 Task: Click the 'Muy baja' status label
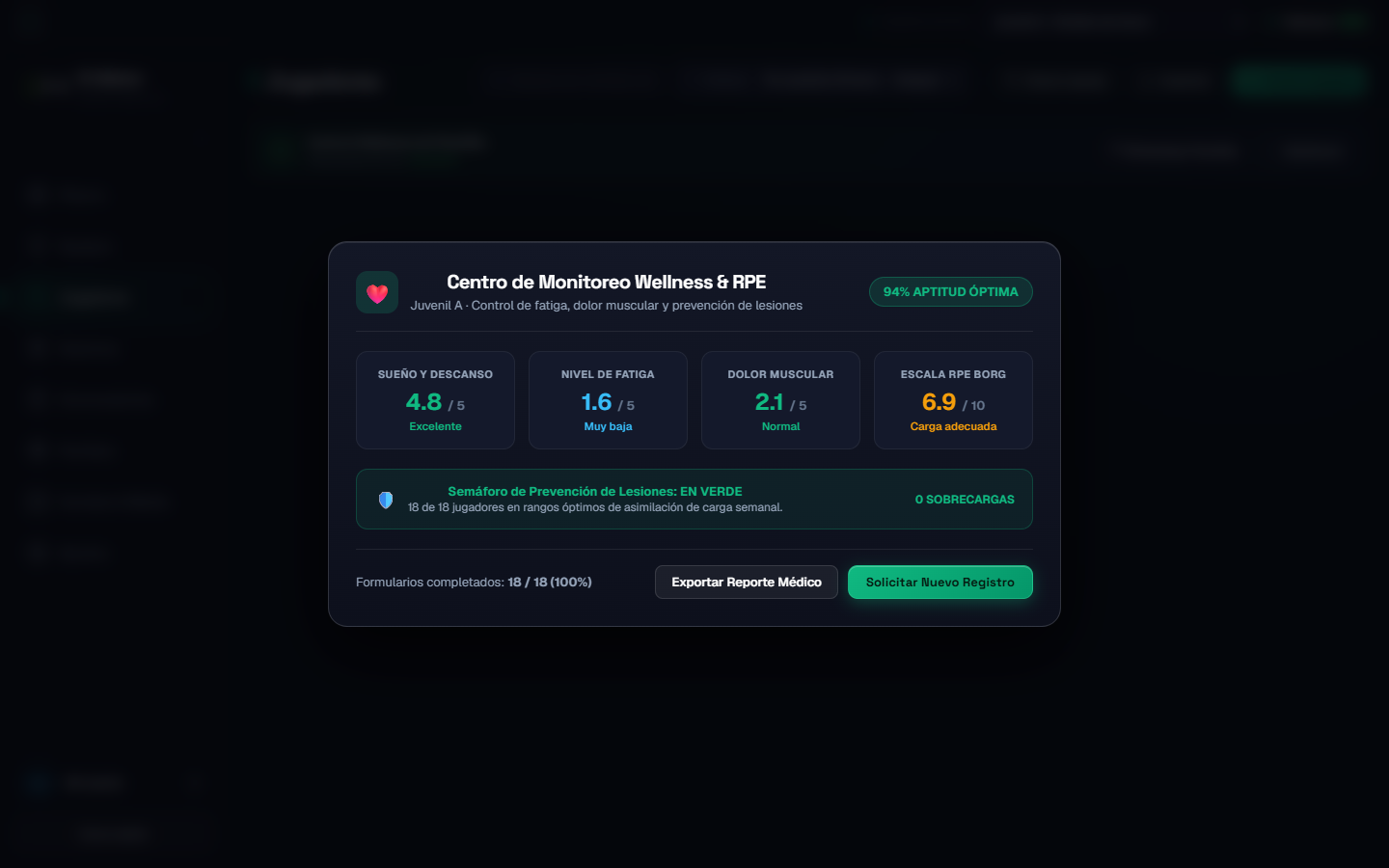click(x=608, y=426)
